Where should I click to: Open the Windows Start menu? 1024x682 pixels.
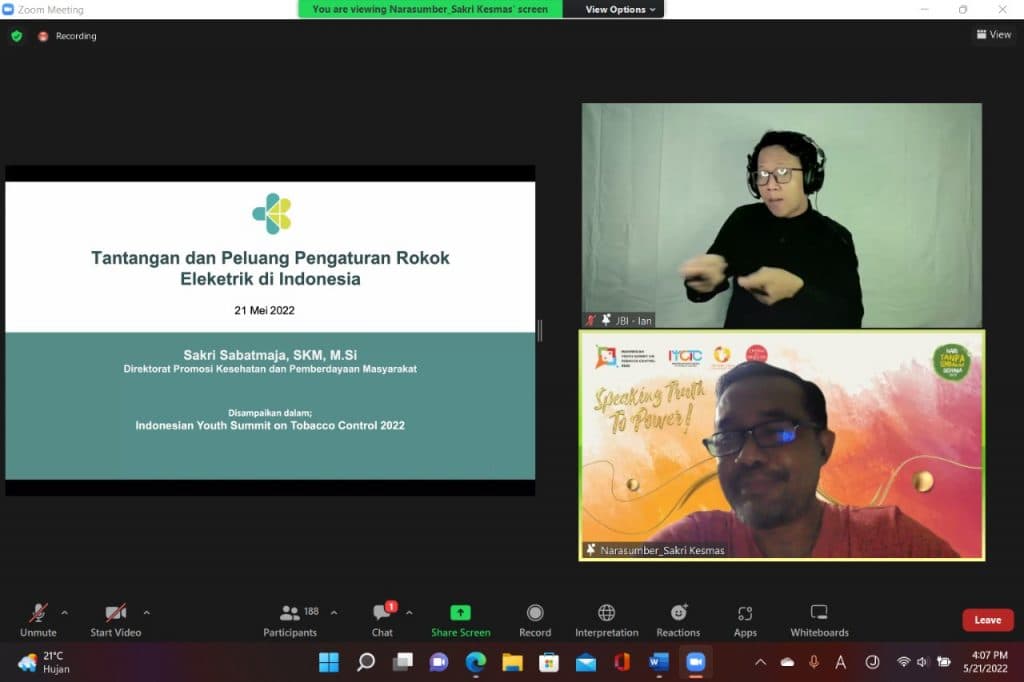(x=328, y=662)
